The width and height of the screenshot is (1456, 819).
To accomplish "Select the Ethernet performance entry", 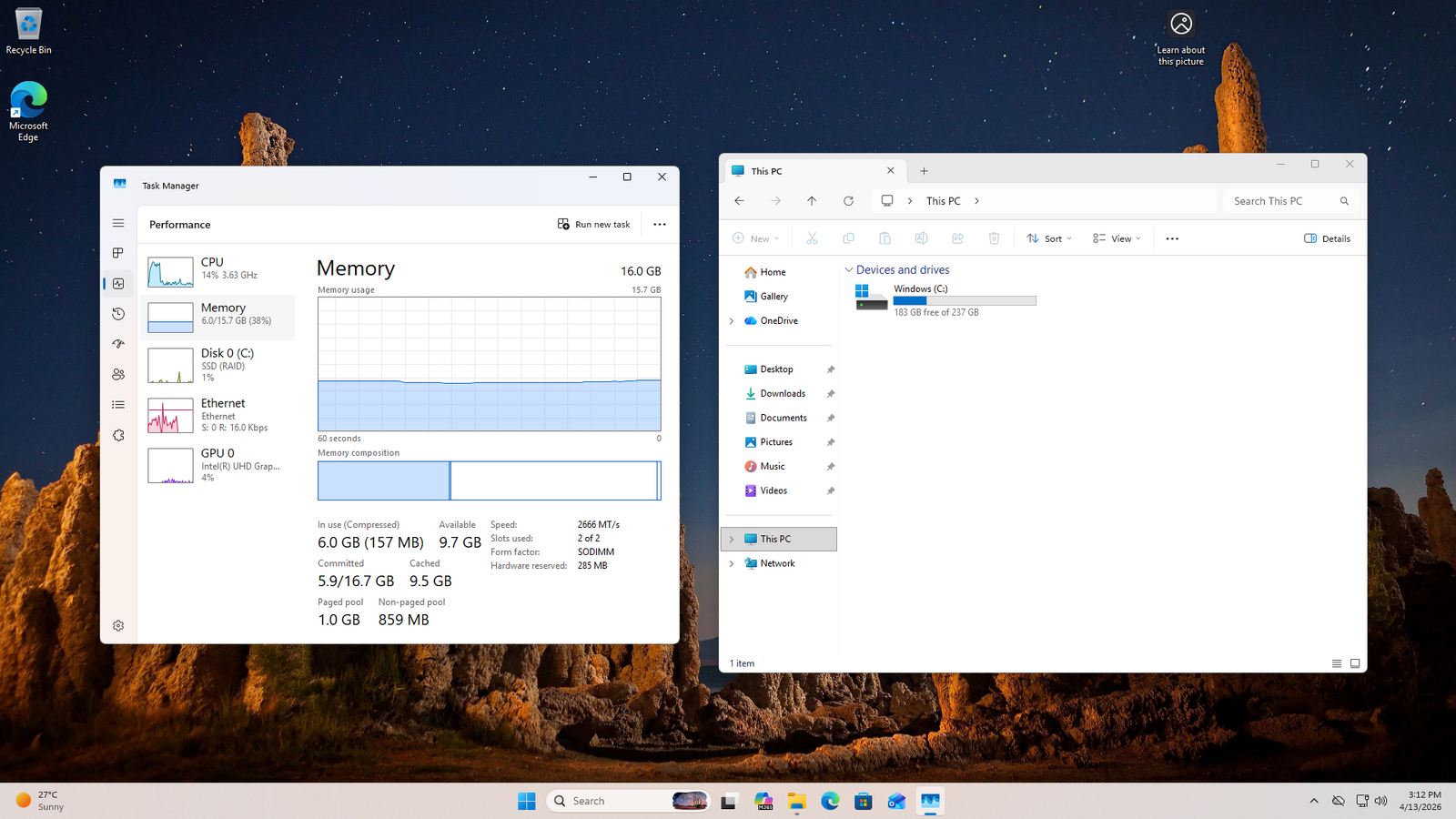I will click(218, 415).
